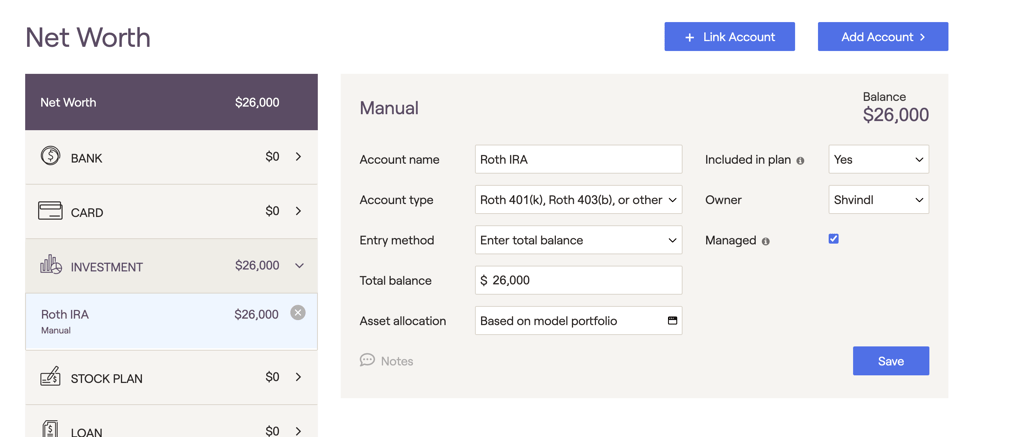Click the Card credit card icon

pos(50,211)
